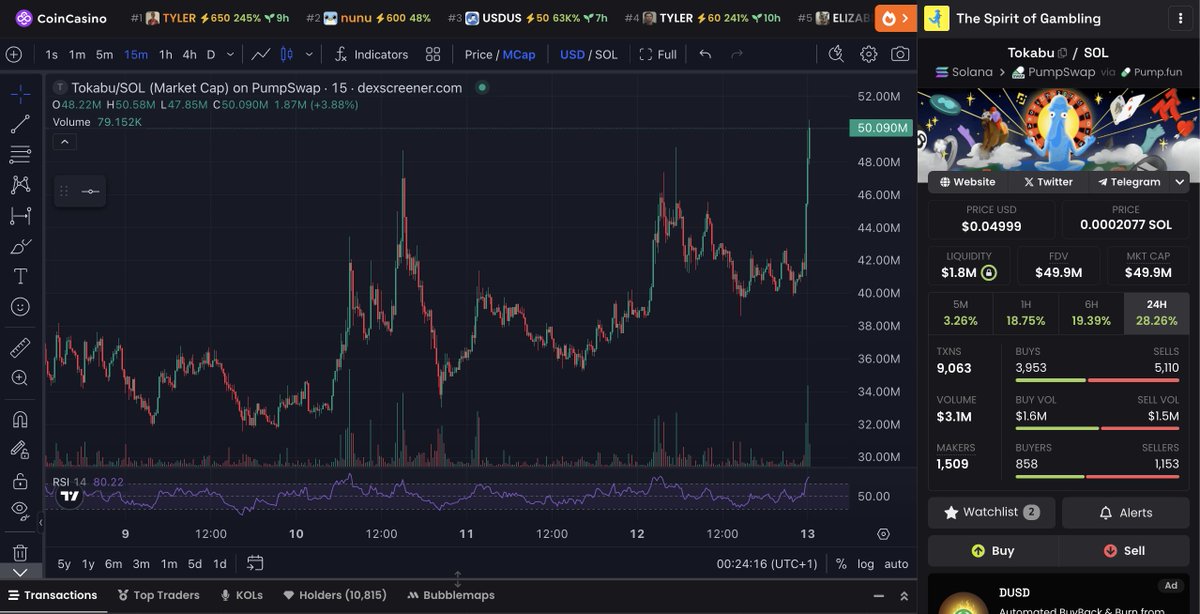The width and height of the screenshot is (1200, 614).
Task: Click the 50.090M current price label
Action: 881,128
